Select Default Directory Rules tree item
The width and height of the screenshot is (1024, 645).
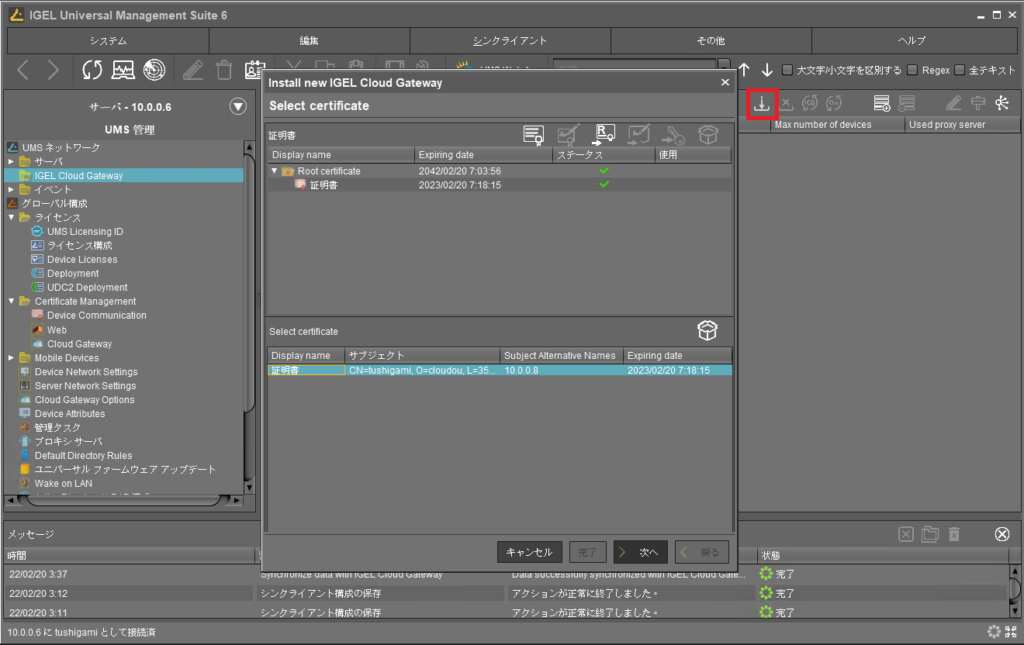coord(83,456)
